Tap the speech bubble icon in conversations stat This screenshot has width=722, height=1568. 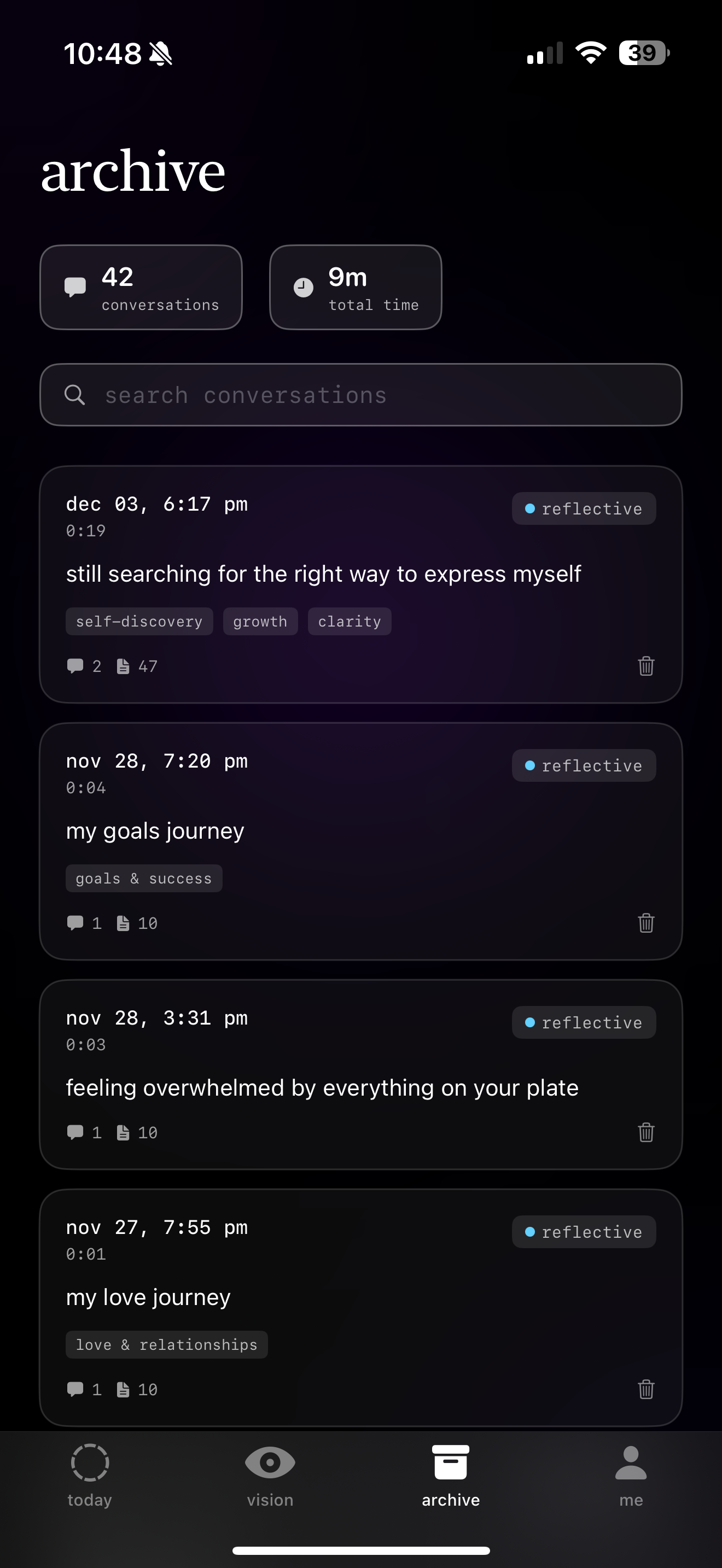75,286
